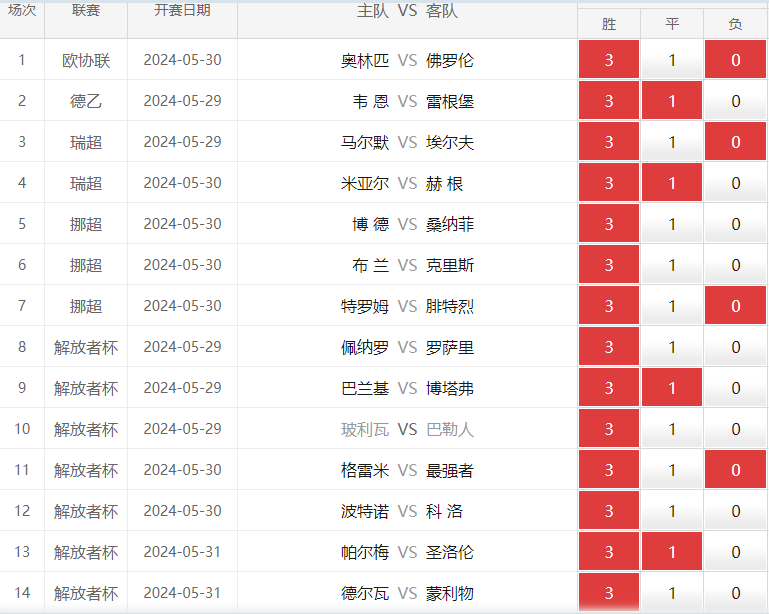
Task: Deselect 负 (0) for 马尔默 VS 埃尔夫
Action: (735, 142)
